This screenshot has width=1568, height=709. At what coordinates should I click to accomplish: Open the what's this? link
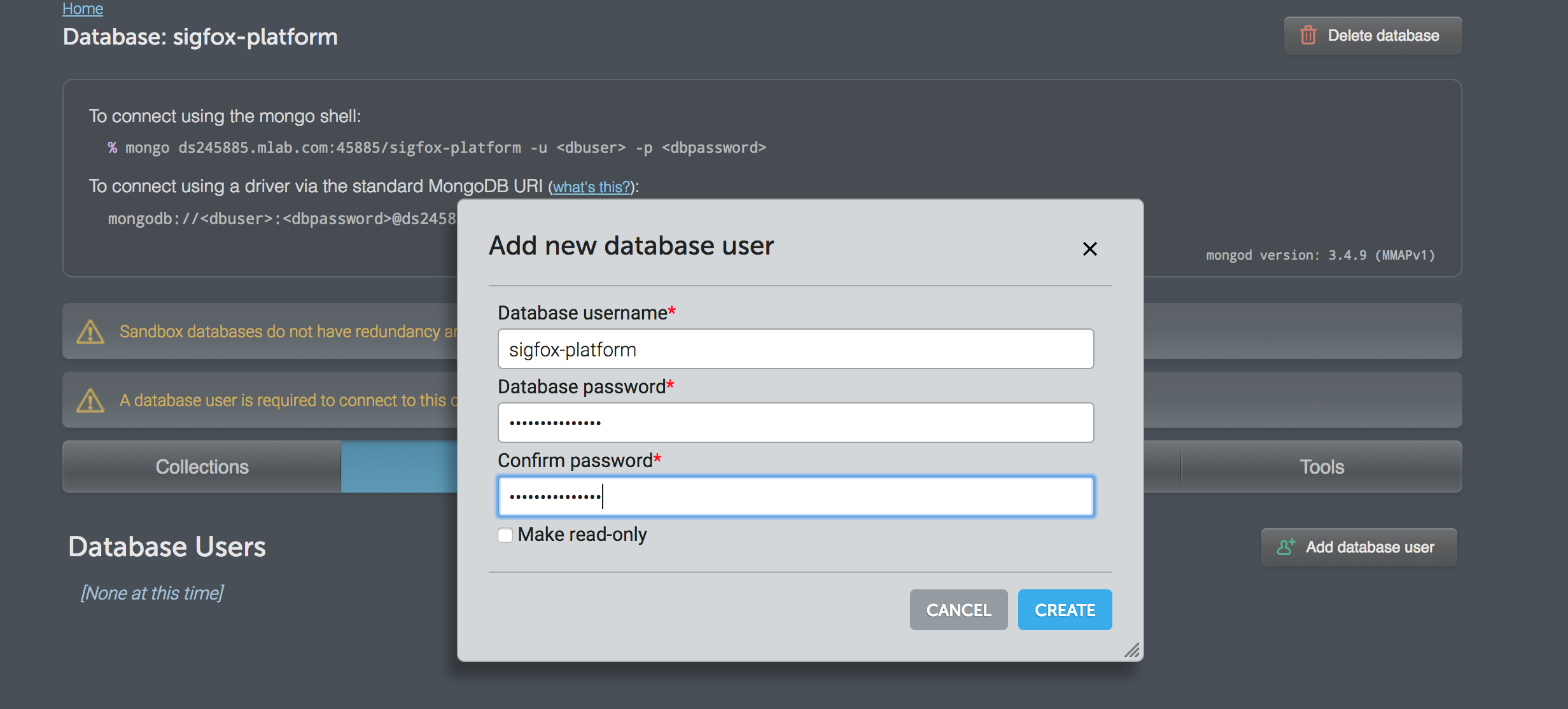(591, 187)
